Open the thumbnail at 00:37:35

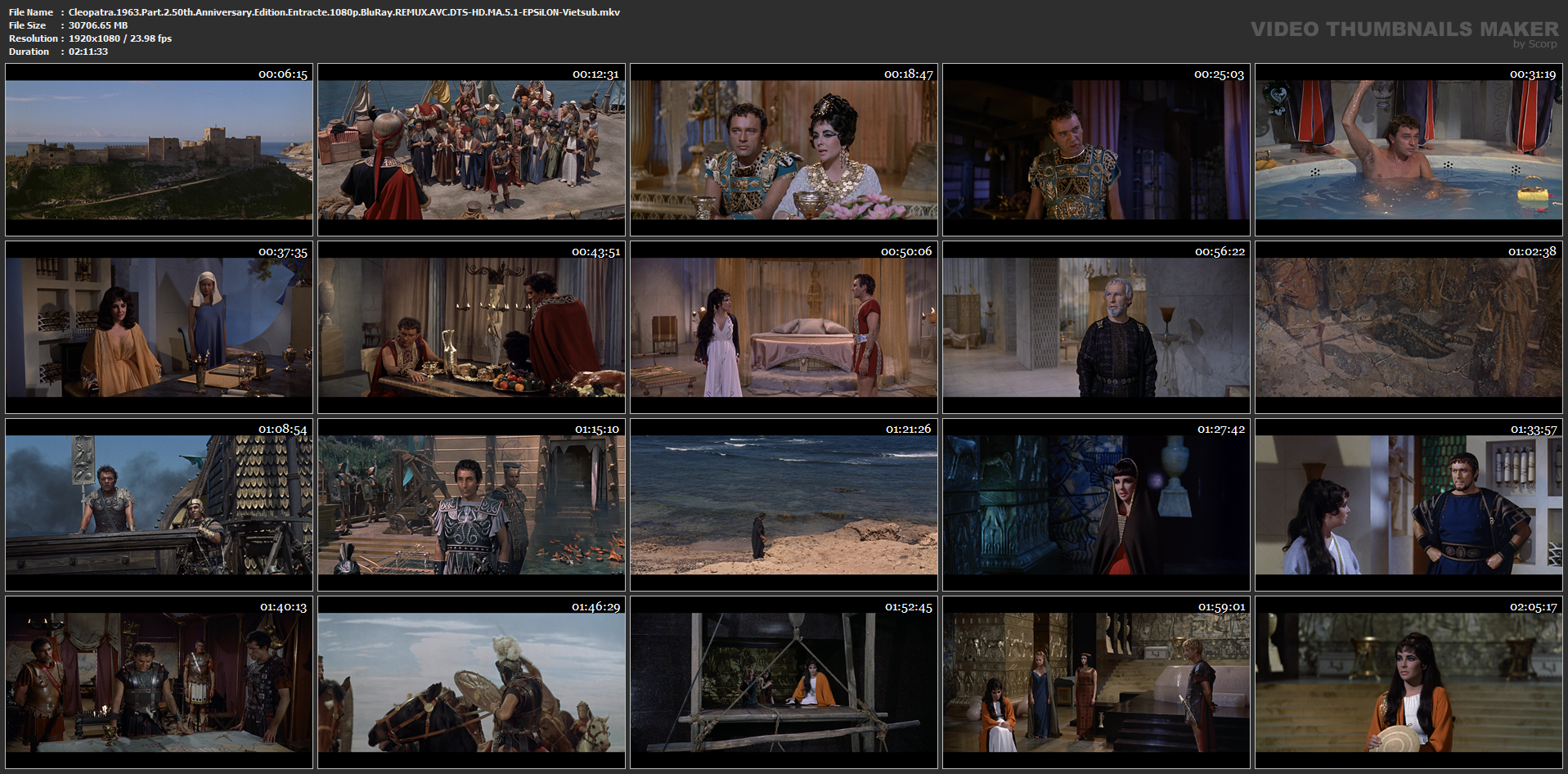[x=159, y=327]
